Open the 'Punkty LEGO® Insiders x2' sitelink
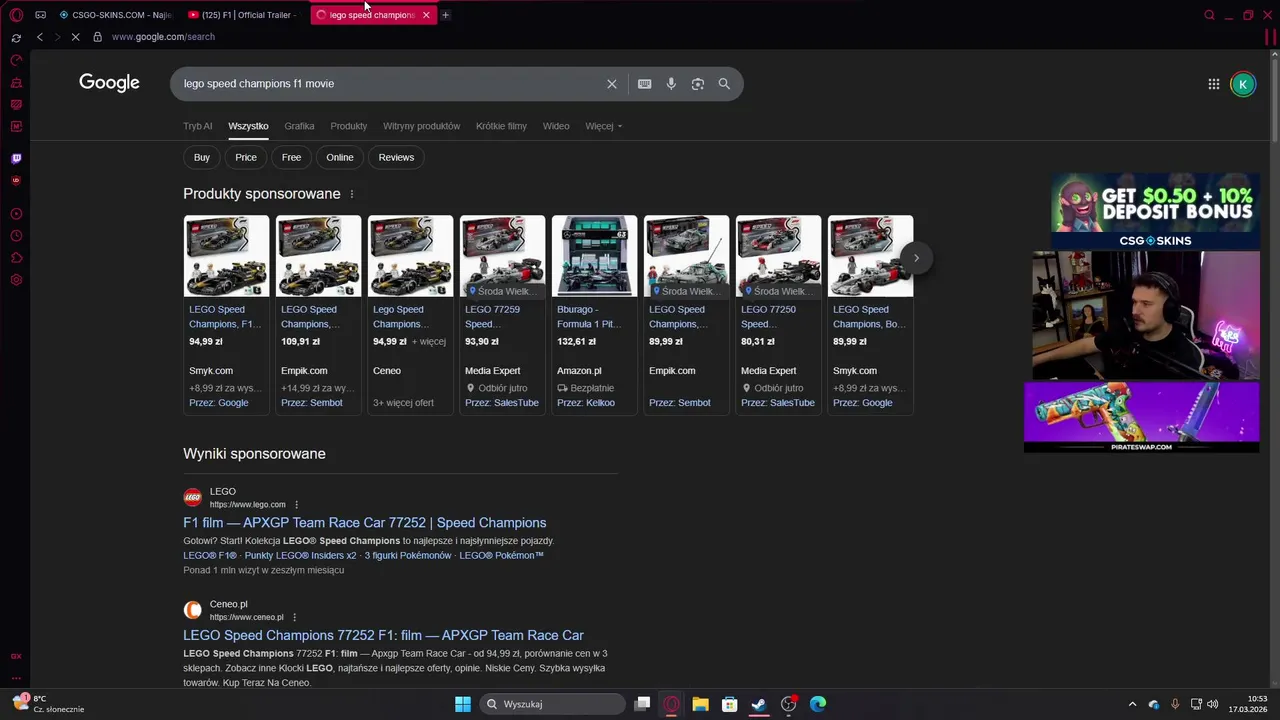 pos(300,555)
